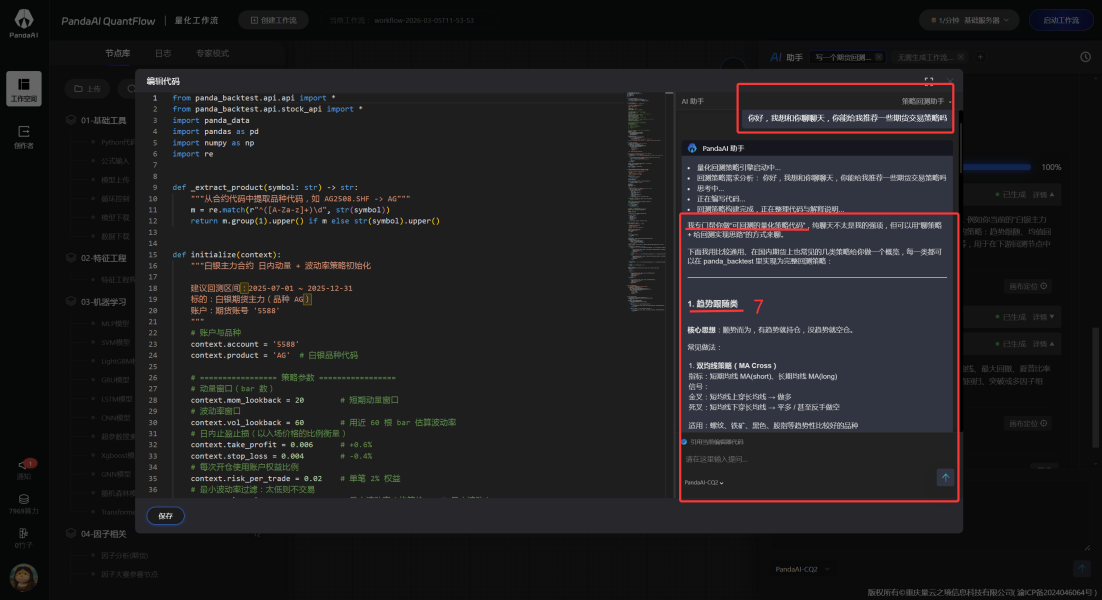Select the MLP模型 tree node

click(x=115, y=323)
